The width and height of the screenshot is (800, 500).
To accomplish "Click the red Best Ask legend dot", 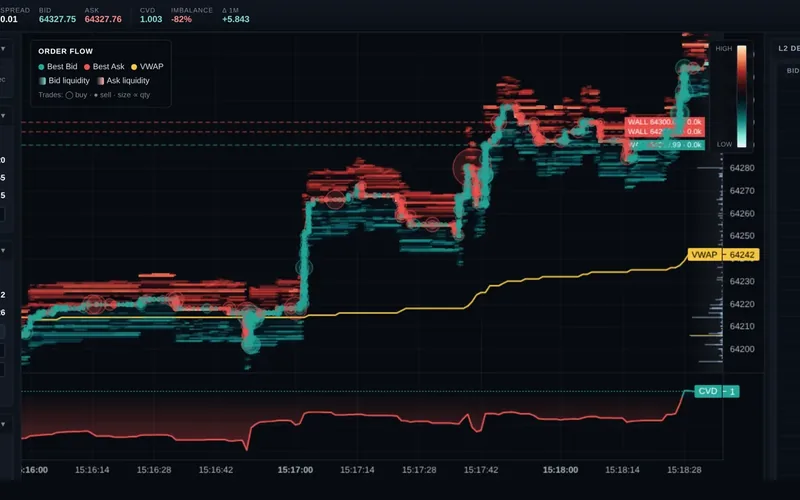I will pos(87,67).
